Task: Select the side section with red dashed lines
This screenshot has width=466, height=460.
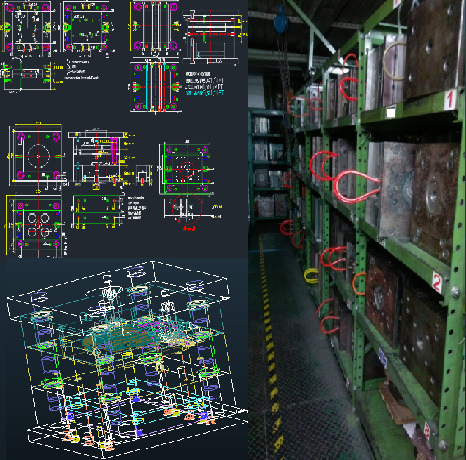Action: point(212,37)
